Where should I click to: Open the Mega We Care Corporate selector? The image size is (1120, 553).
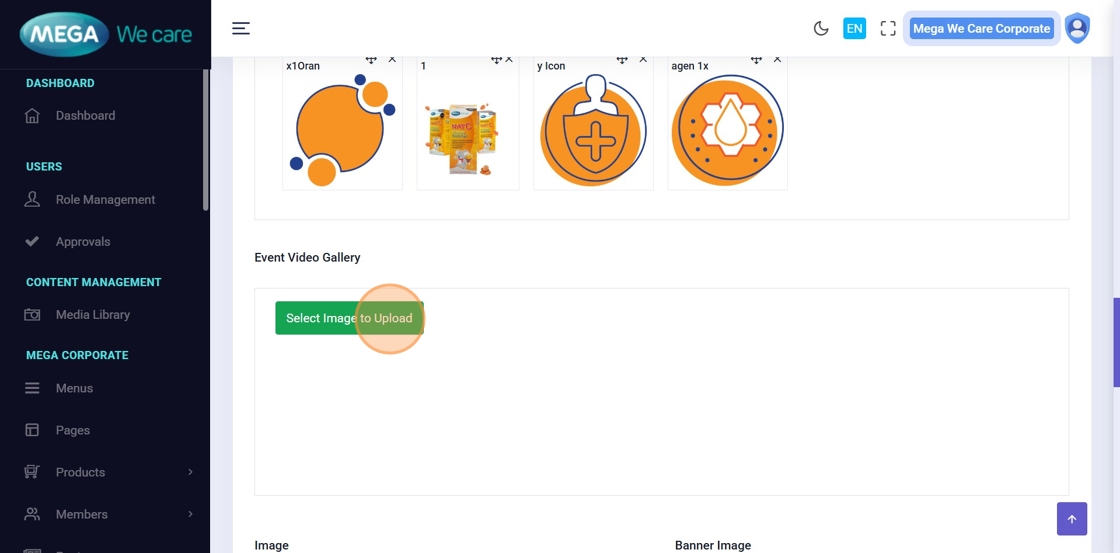pos(981,28)
